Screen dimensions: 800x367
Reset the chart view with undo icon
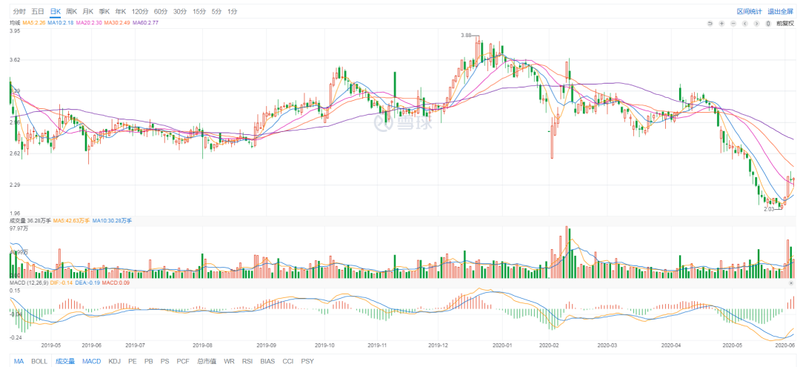click(710, 23)
